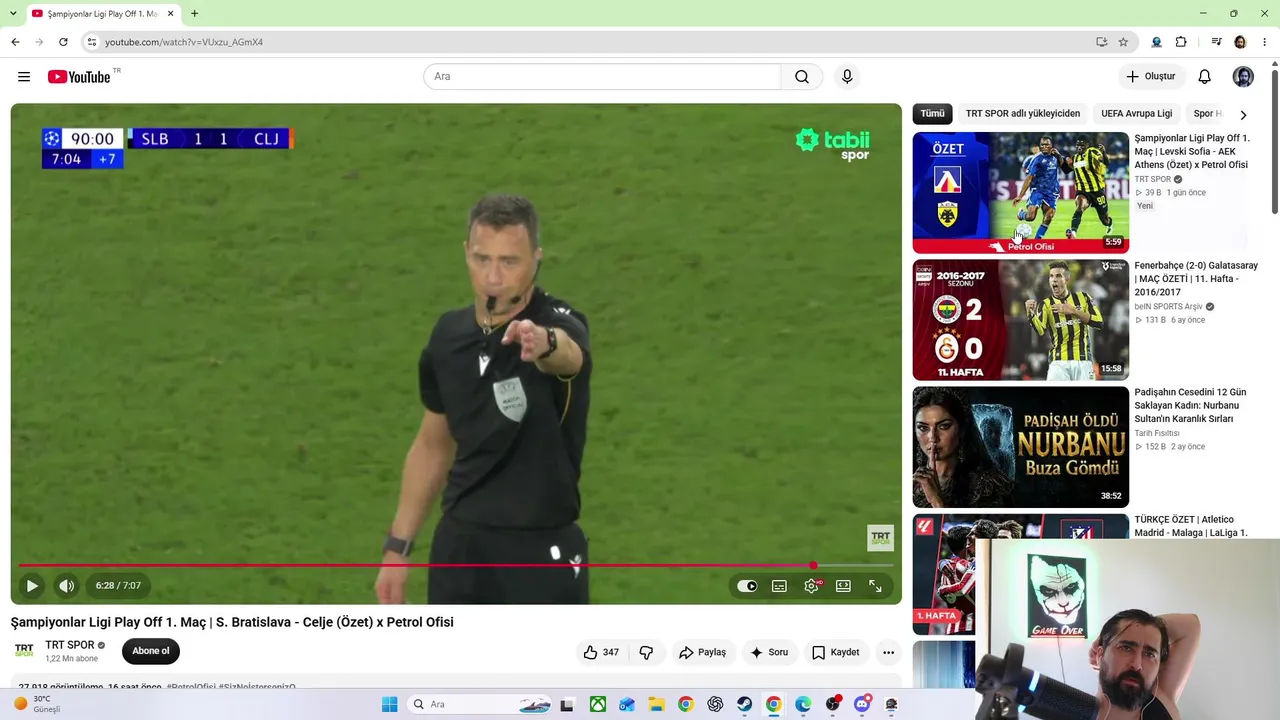Viewport: 1280px width, 720px height.
Task: Open YouTube notifications bell
Action: pos(1205,77)
